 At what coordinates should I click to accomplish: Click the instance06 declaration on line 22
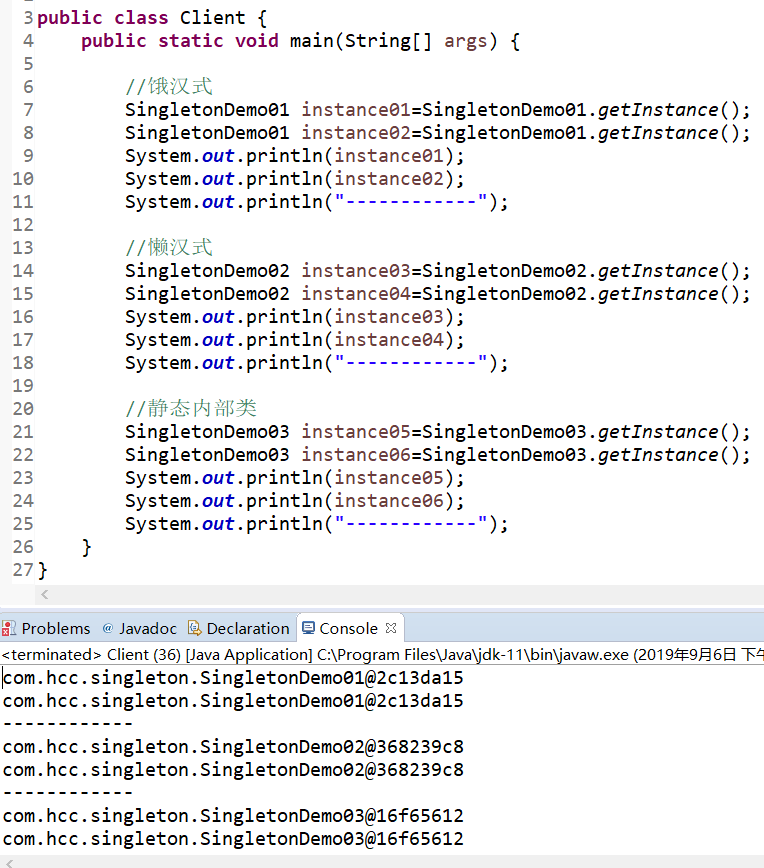click(437, 455)
